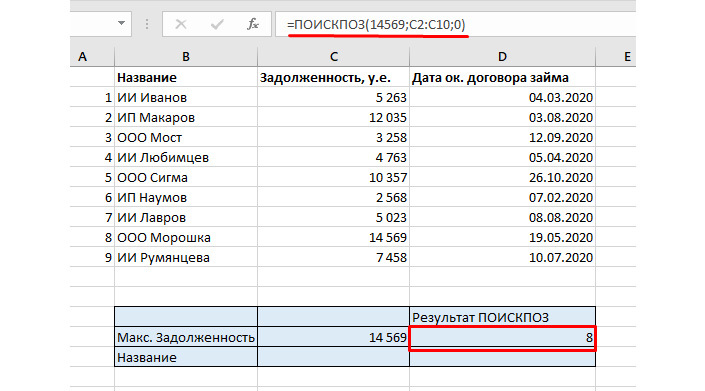Select debt value 5 263
The height and width of the screenshot is (391, 705).
coord(334,97)
